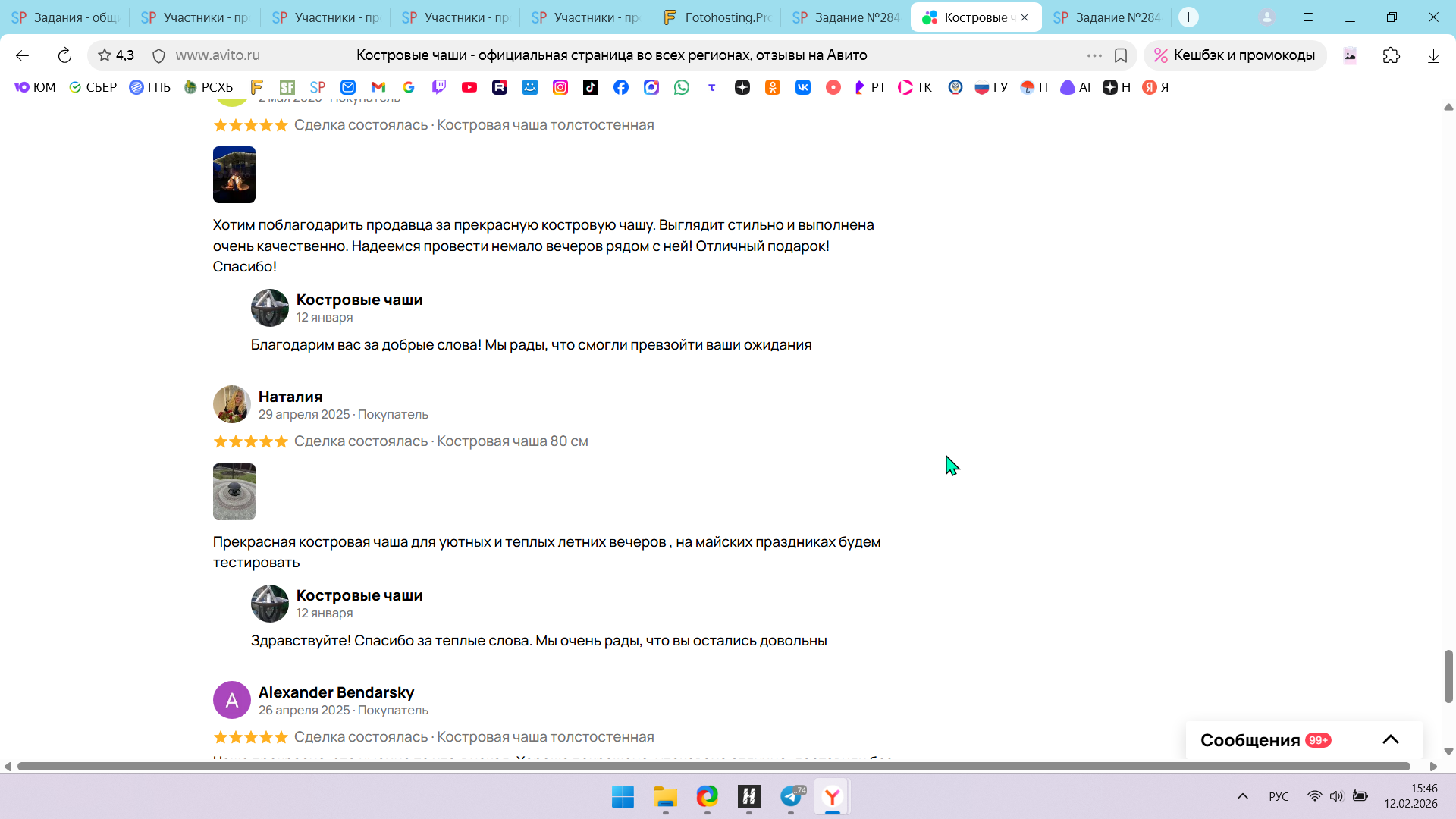1456x819 pixels.
Task: Switch to the Fotohosting tab
Action: 715,17
